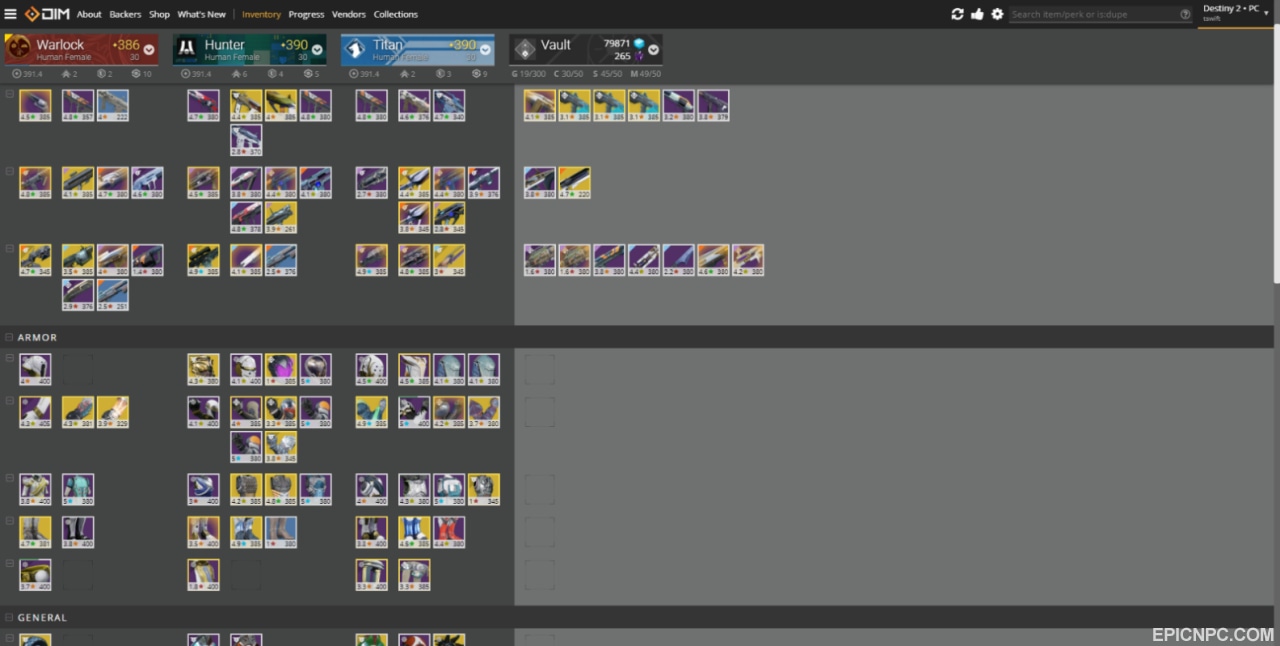Click the thumbs up icon in header

pyautogui.click(x=977, y=14)
